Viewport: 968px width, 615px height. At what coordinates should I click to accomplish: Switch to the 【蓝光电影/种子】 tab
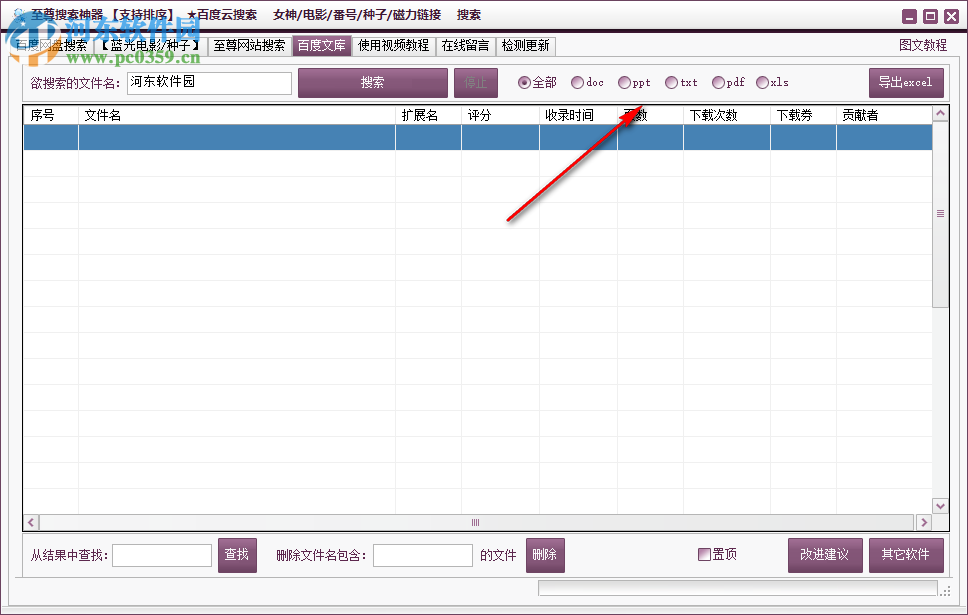[x=151, y=46]
